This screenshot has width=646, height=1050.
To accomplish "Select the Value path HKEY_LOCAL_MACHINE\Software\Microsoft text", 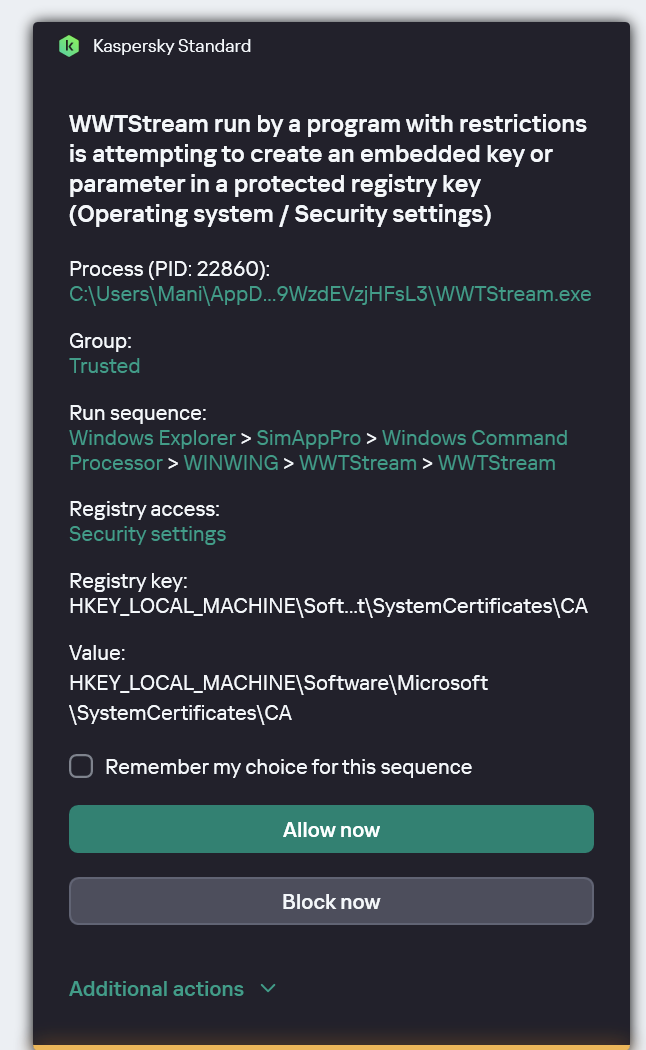I will 278,683.
